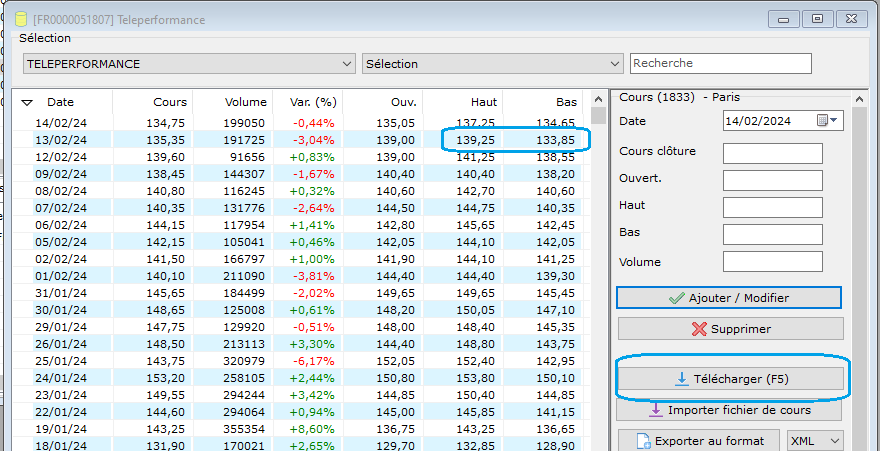Click the Volume input field
The image size is (880, 451).
point(772,261)
